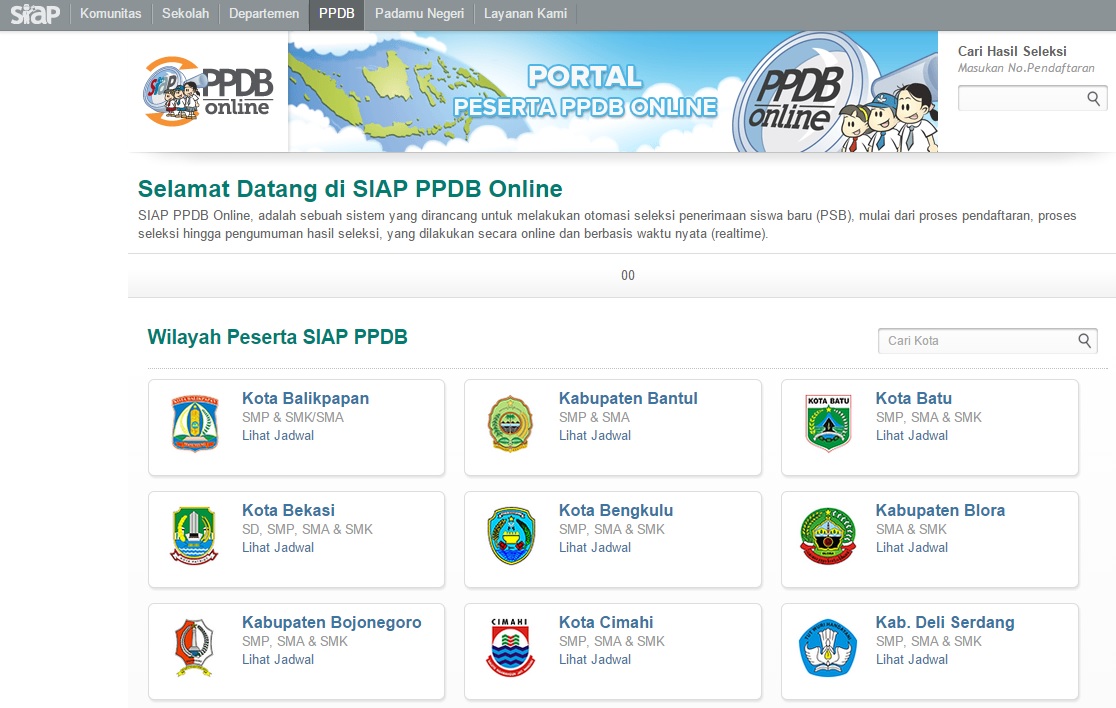
Task: Click Lihat Jadwal for Kab. Deli Serdang
Action: coord(912,659)
